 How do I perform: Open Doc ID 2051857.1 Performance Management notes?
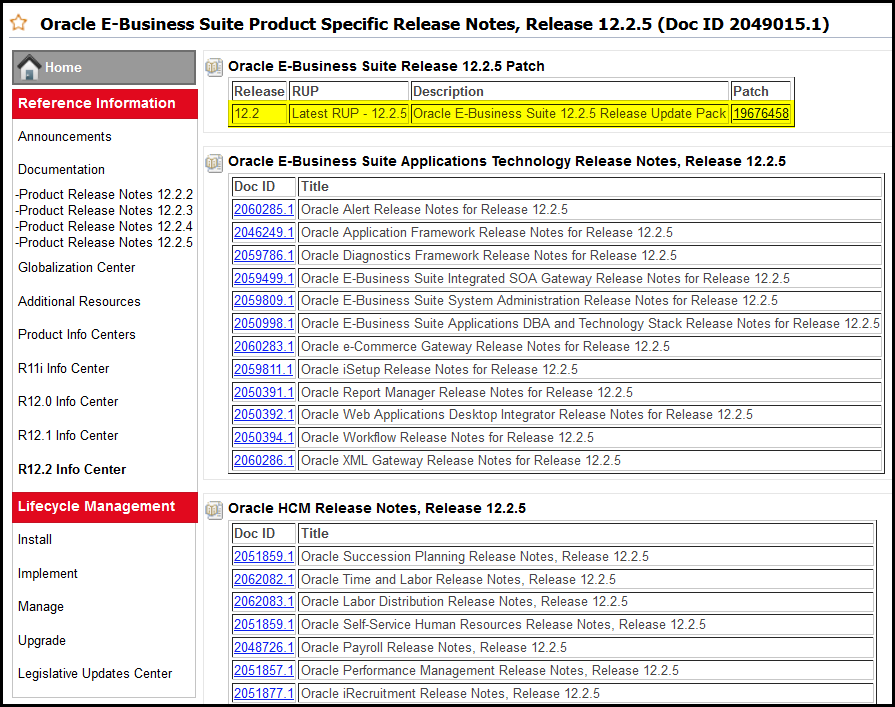click(264, 670)
